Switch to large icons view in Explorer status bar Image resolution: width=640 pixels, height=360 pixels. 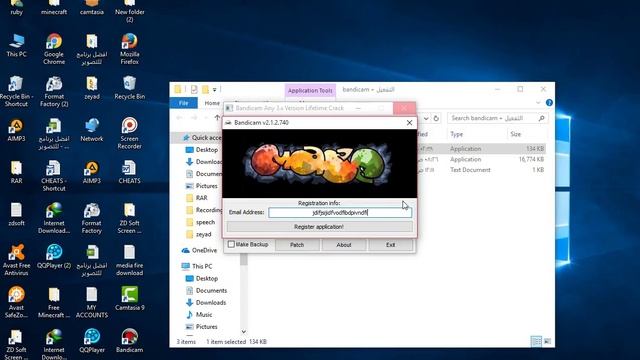[x=547, y=341]
